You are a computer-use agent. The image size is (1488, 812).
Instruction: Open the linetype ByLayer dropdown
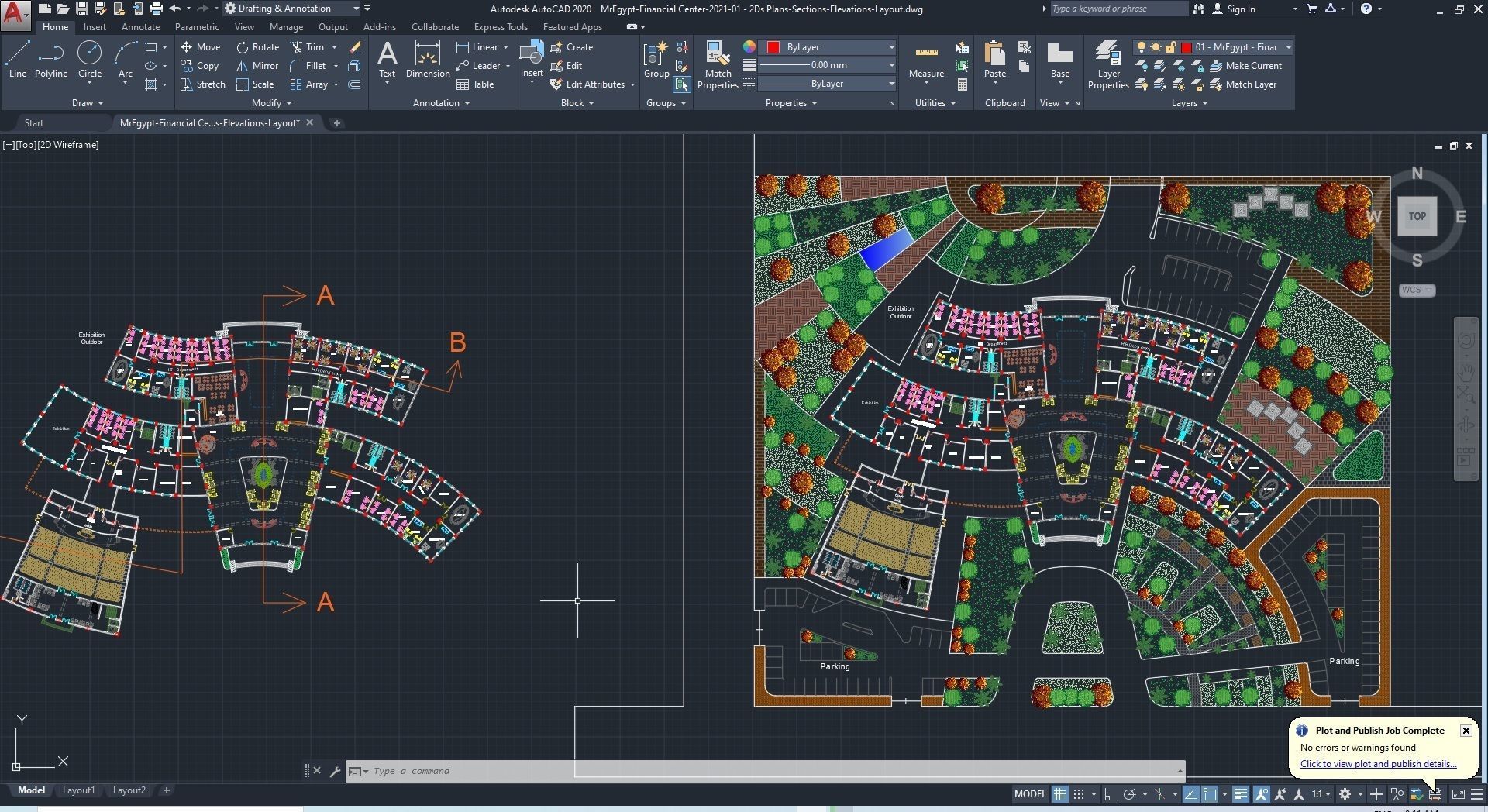pos(828,84)
